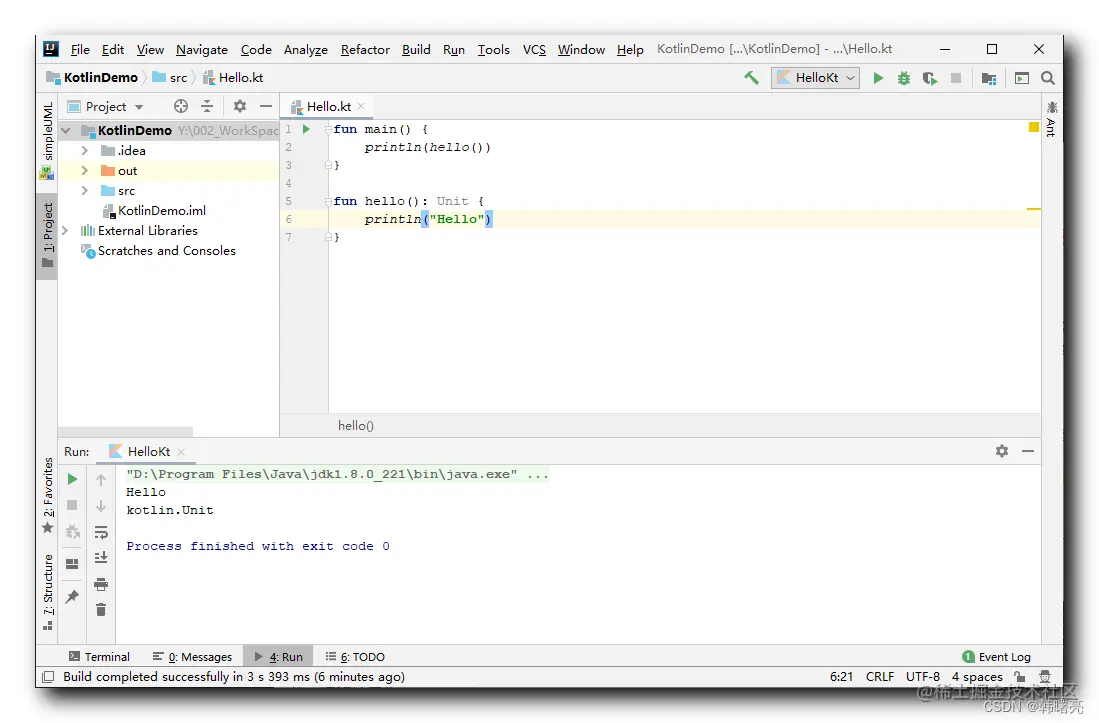Image resolution: width=1099 pixels, height=723 pixels.
Task: Click the yellow inspection indicator at editor top right
Action: [1034, 127]
